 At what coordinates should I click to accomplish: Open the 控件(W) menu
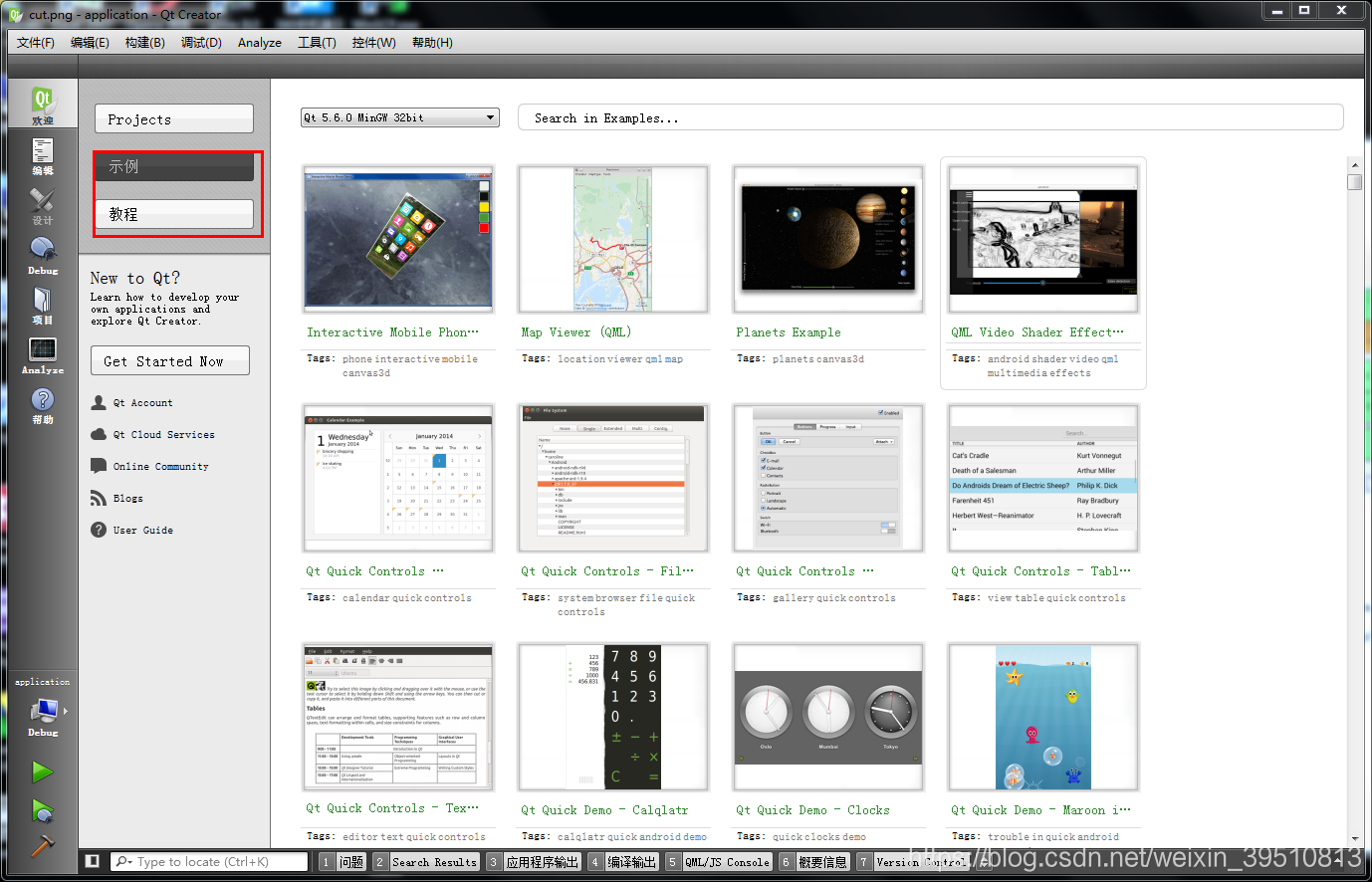click(x=374, y=42)
